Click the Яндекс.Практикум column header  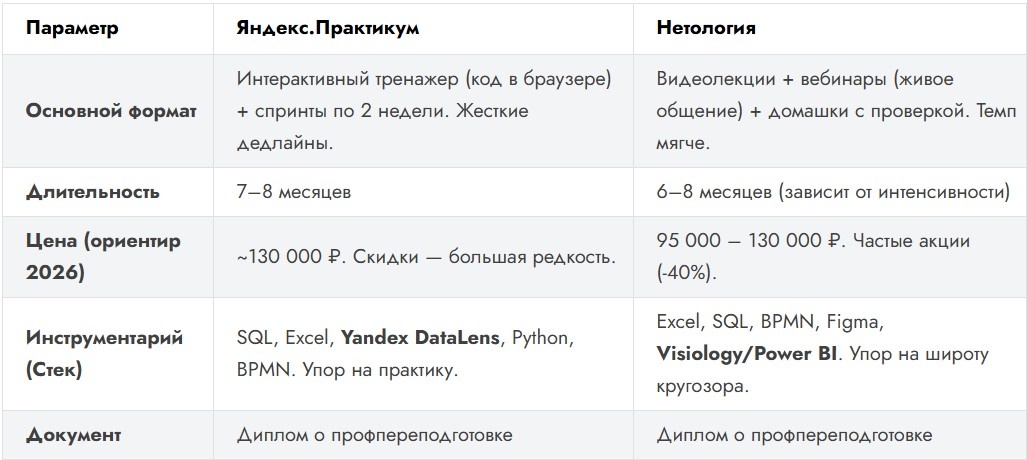327,29
